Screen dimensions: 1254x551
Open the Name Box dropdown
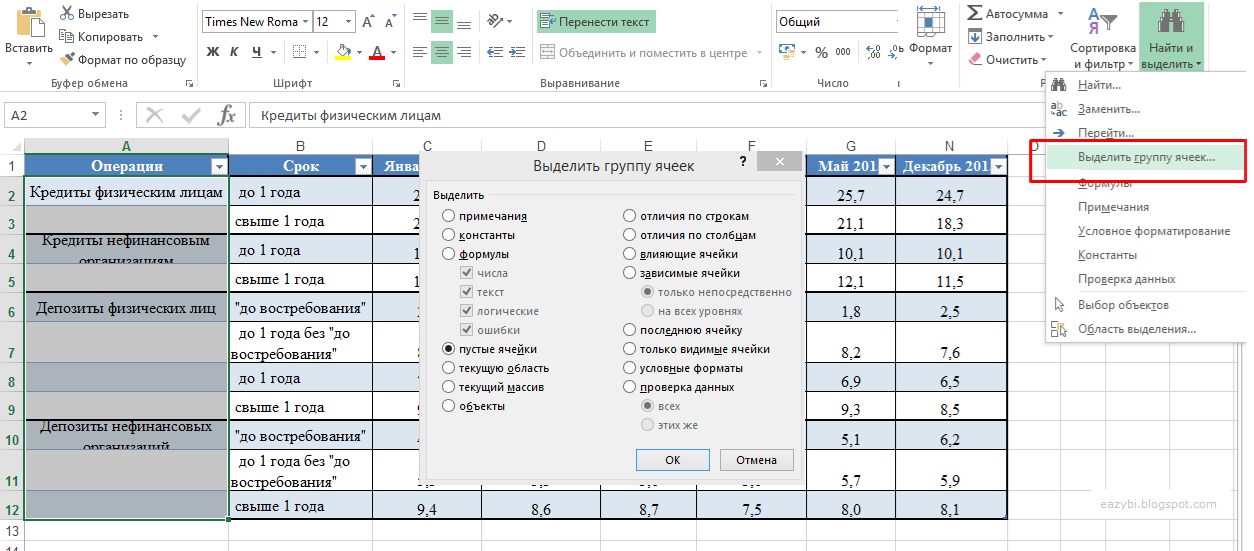[x=94, y=115]
